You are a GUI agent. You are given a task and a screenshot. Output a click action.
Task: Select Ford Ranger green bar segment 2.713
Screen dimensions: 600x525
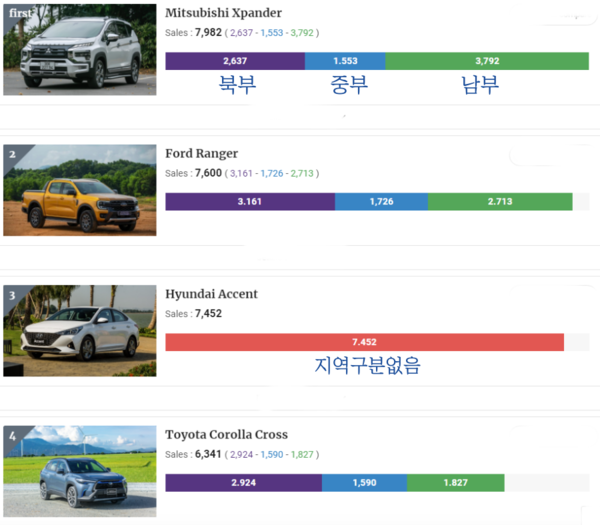point(500,202)
